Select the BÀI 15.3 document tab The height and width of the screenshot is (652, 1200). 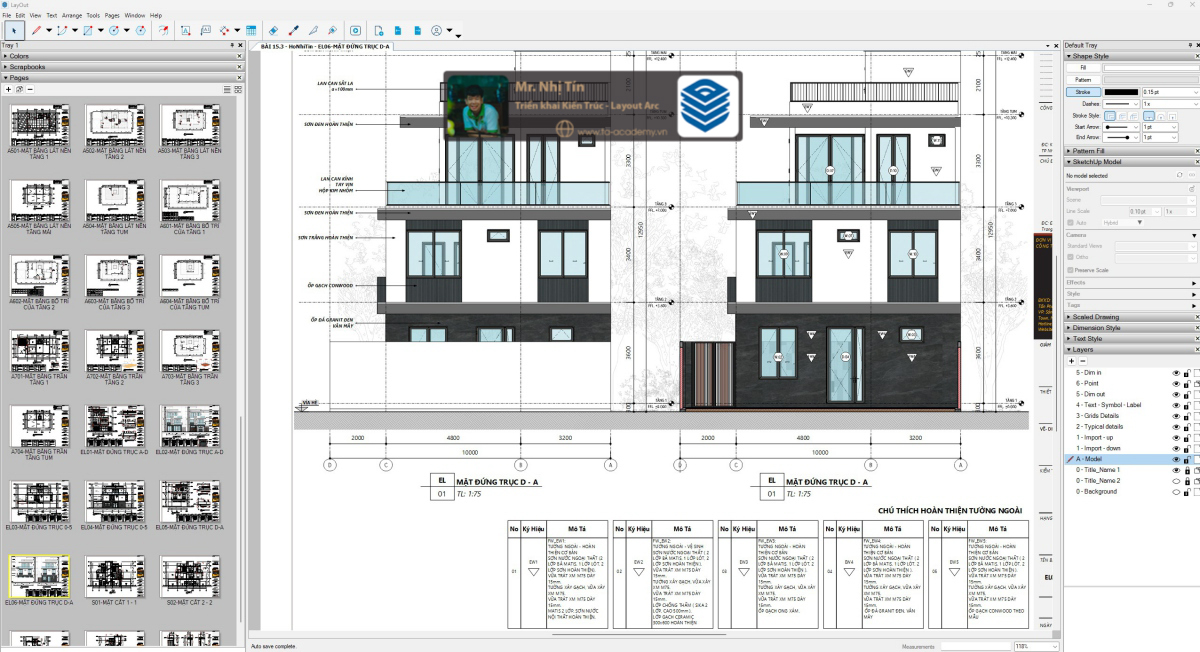click(325, 46)
